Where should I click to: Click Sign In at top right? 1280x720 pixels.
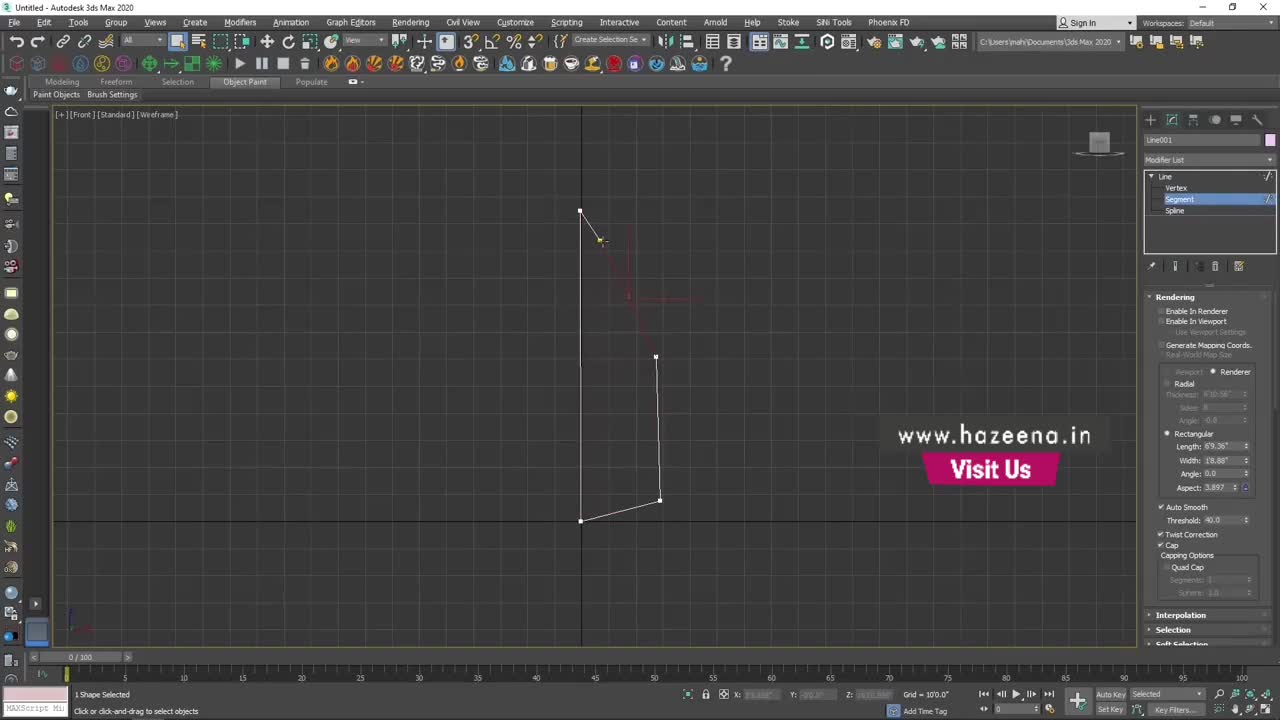tap(1083, 22)
